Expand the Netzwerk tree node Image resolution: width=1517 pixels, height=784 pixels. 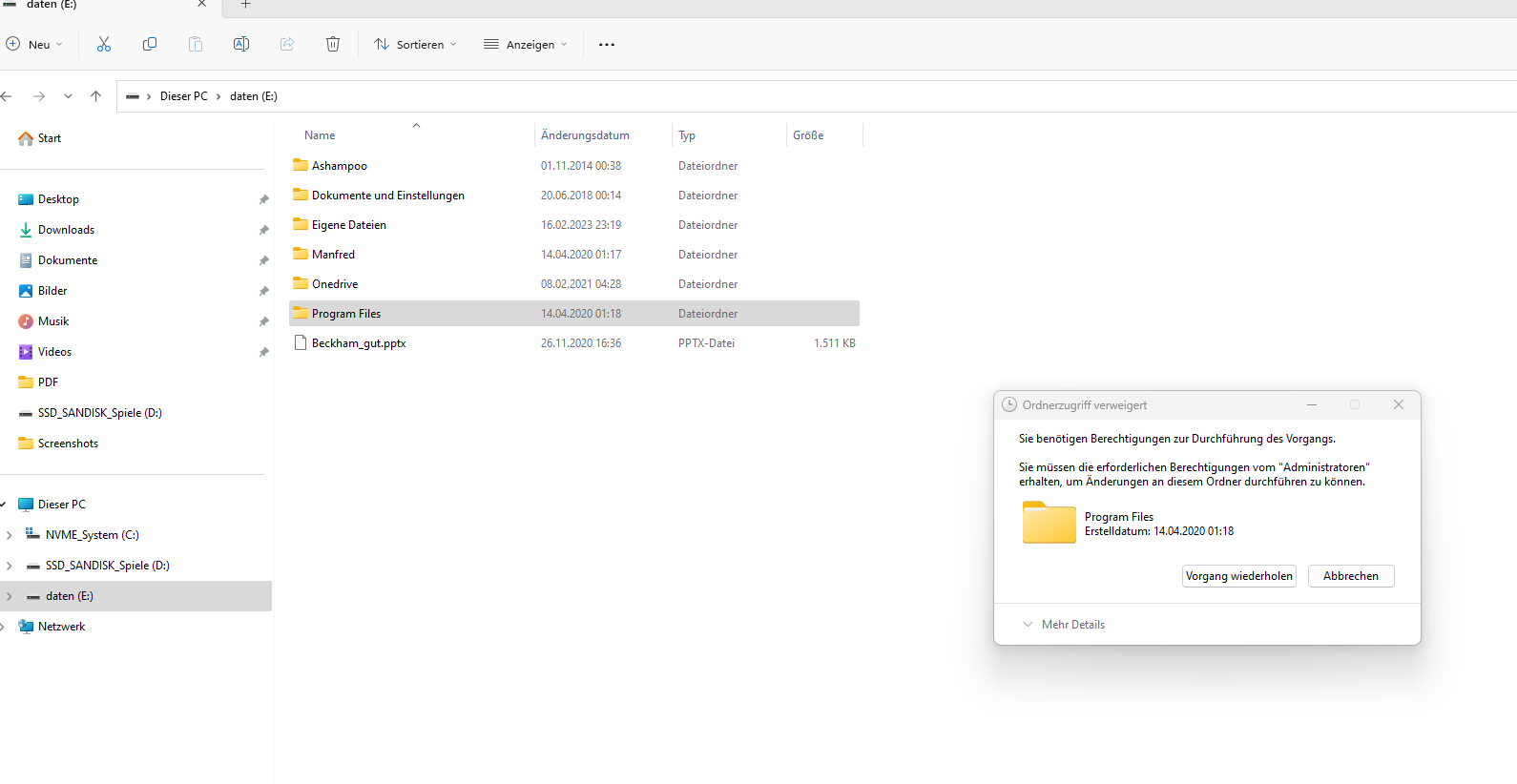tap(3, 627)
